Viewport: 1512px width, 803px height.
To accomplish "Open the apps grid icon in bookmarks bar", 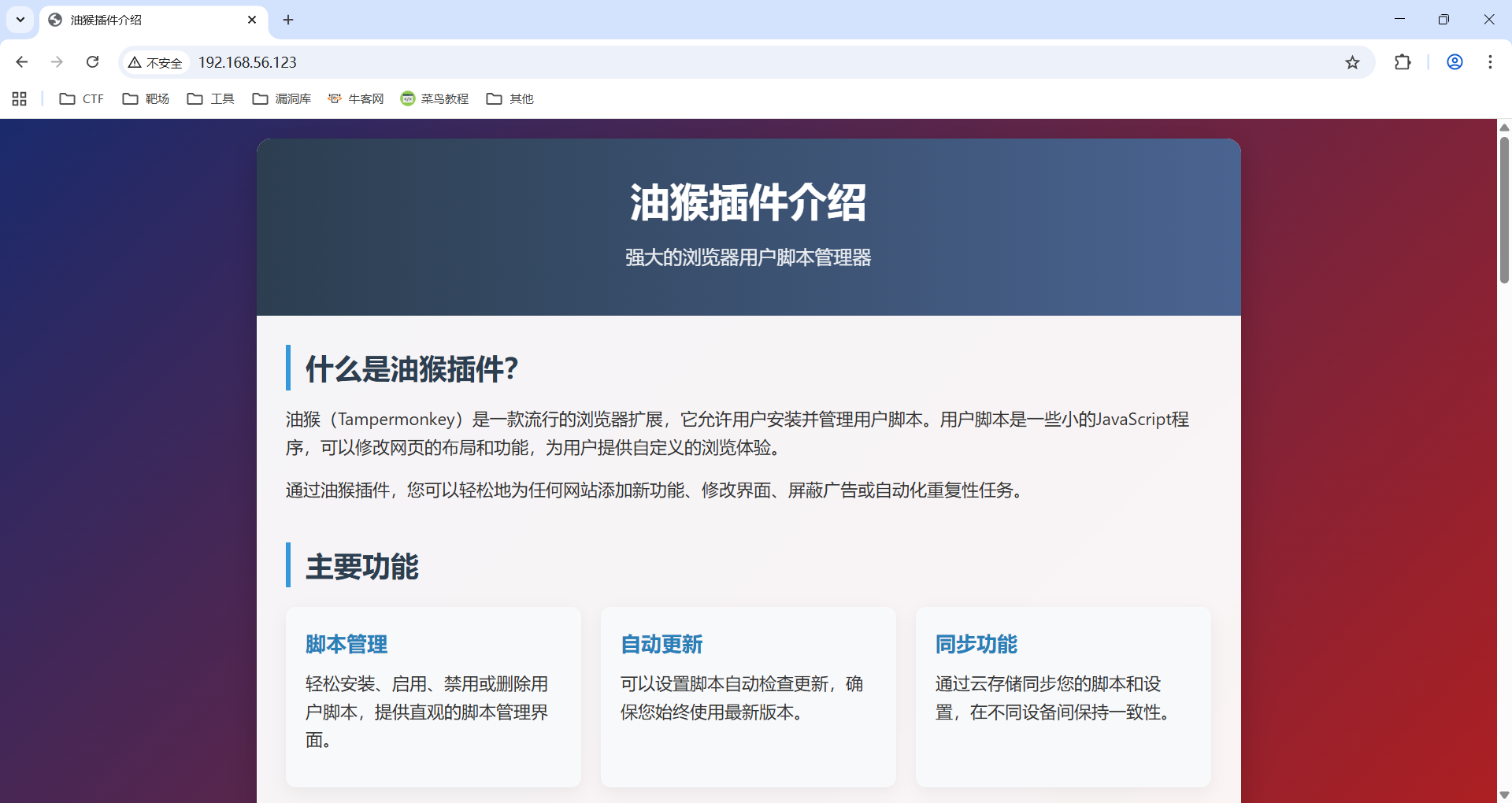I will coord(20,98).
